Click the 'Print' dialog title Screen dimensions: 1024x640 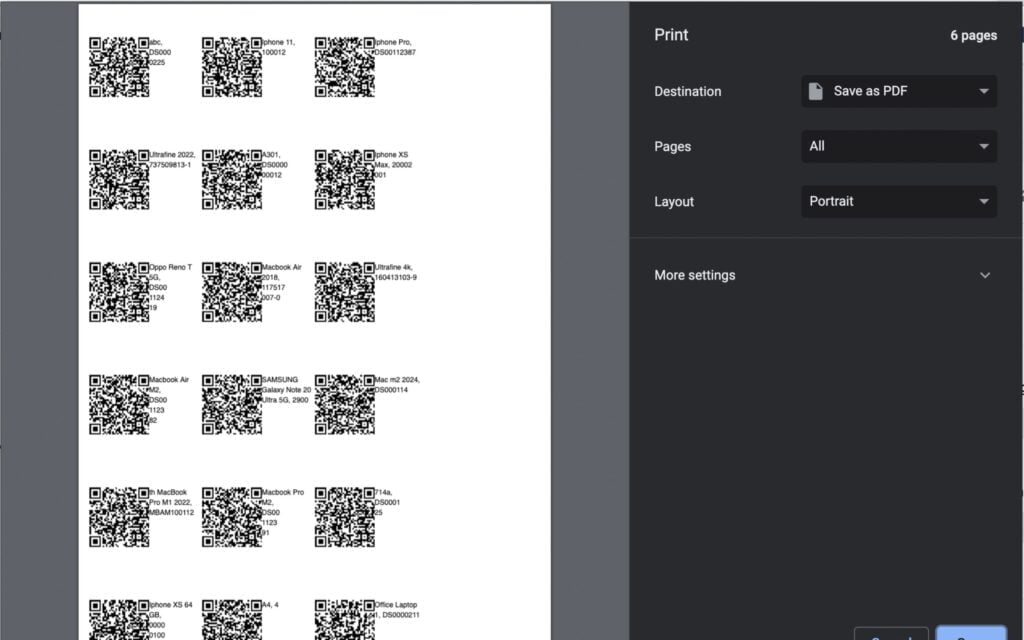(671, 35)
